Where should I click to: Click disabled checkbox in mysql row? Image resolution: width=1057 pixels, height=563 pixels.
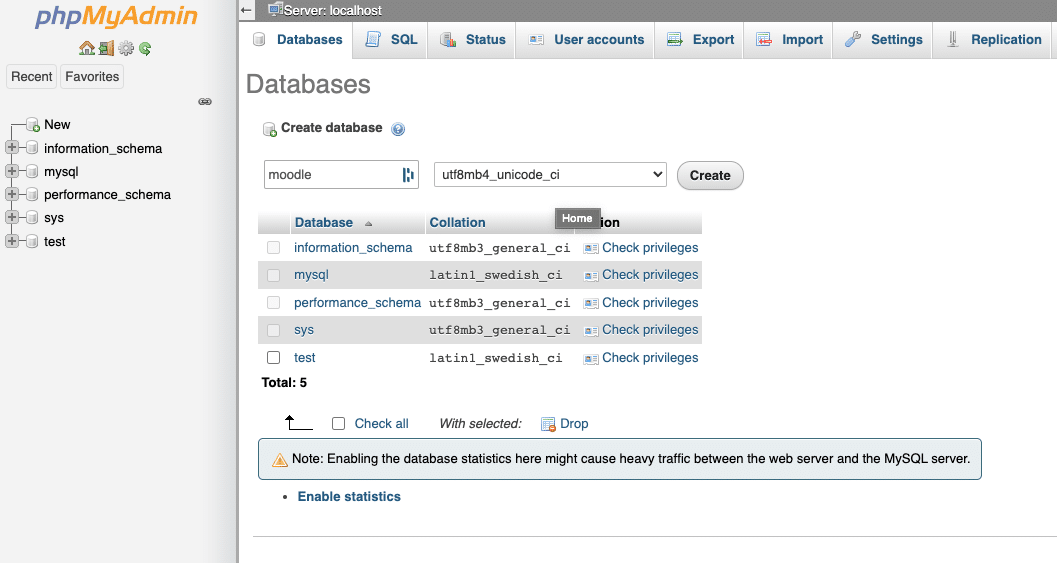pos(273,275)
